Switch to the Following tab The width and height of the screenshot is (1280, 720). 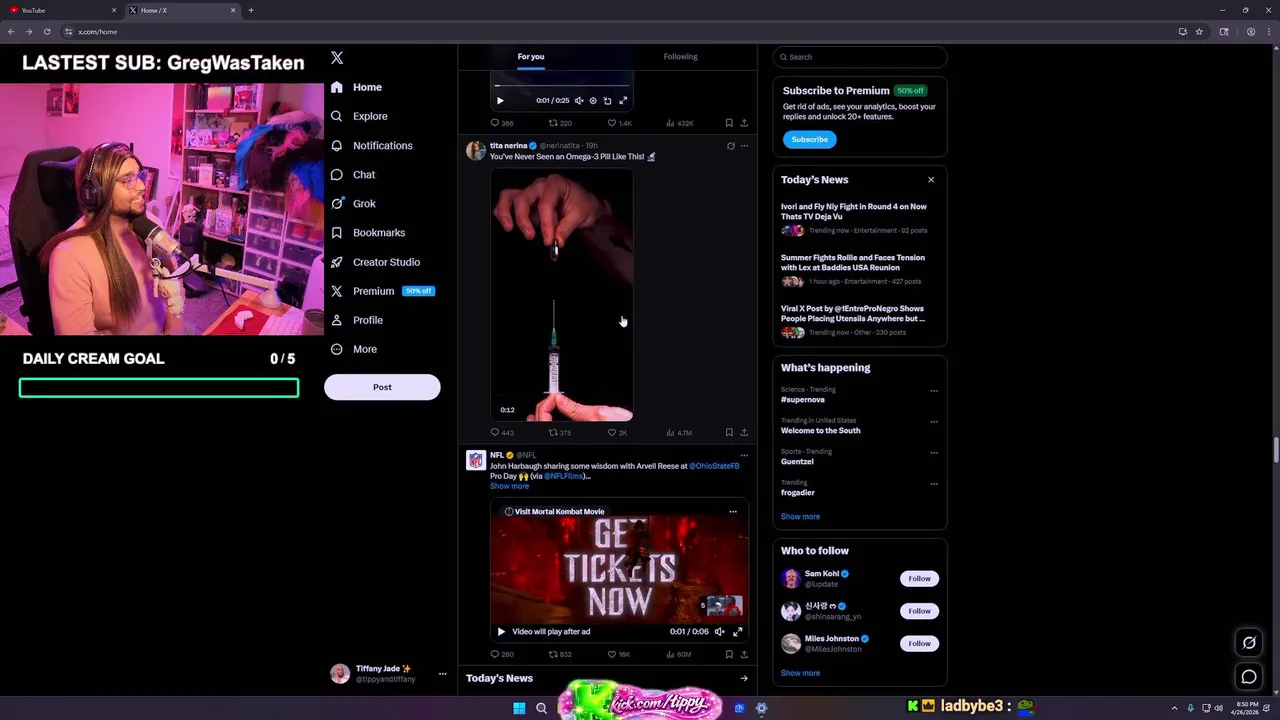680,57
